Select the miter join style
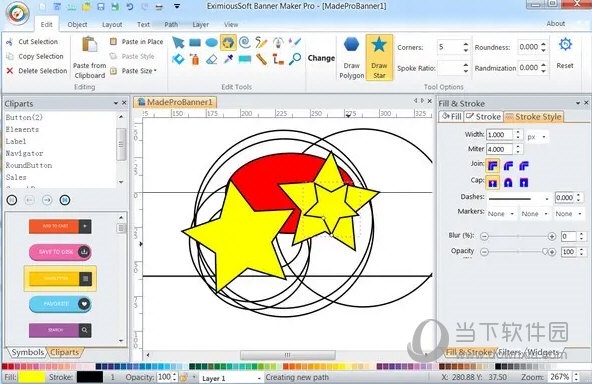Image resolution: width=592 pixels, height=384 pixels. point(492,165)
